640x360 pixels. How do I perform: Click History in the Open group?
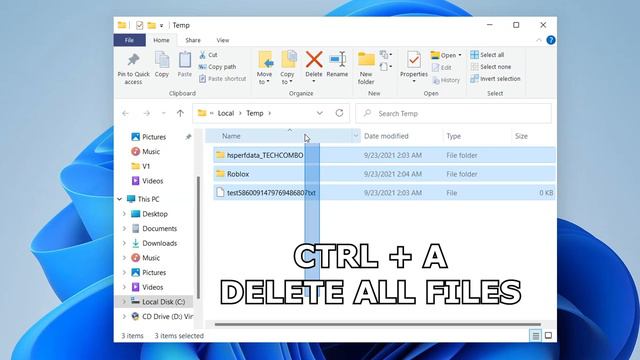point(446,80)
